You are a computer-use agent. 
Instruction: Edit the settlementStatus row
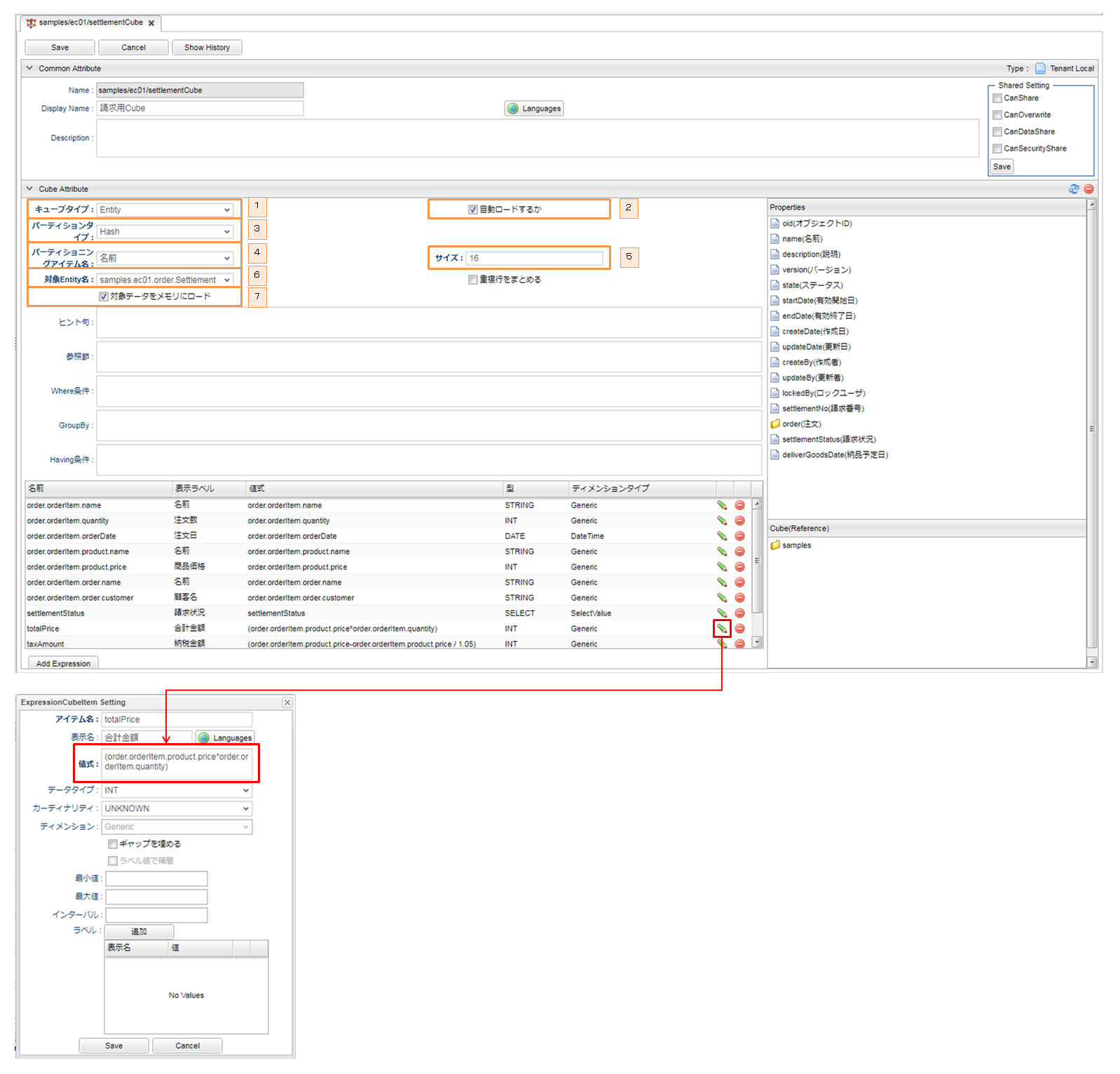(721, 613)
